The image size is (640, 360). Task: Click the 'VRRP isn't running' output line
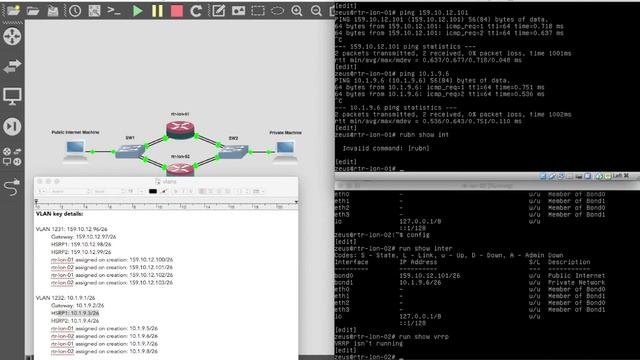tap(369, 344)
